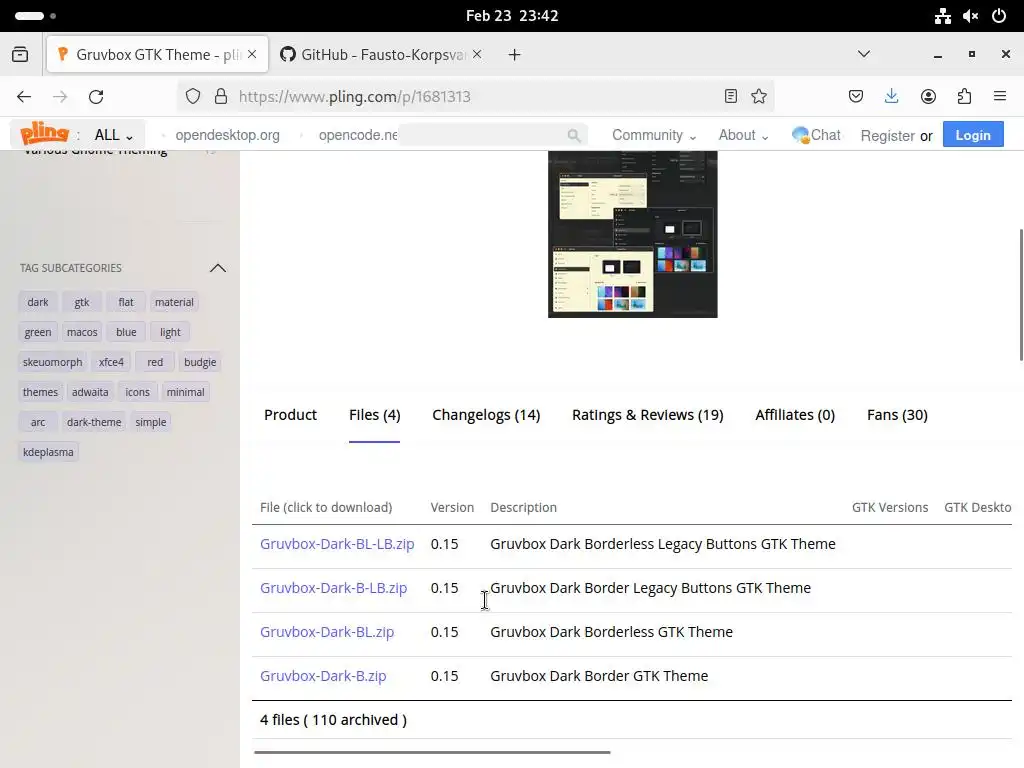Close the Gruvbox GTK Theme tab
Image resolution: width=1024 pixels, height=768 pixels.
[x=252, y=54]
